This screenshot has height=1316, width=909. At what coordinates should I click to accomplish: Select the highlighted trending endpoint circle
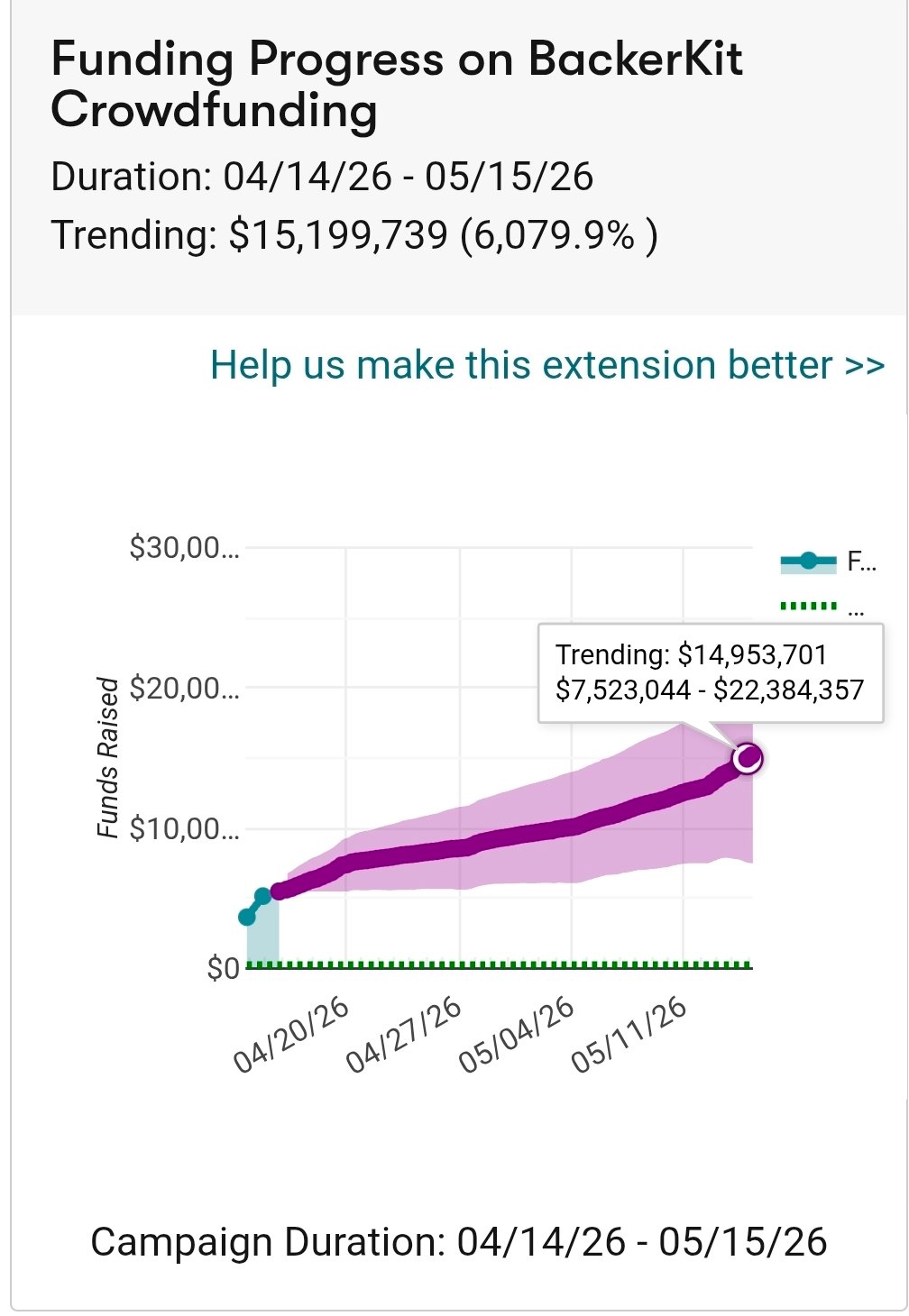(x=748, y=758)
